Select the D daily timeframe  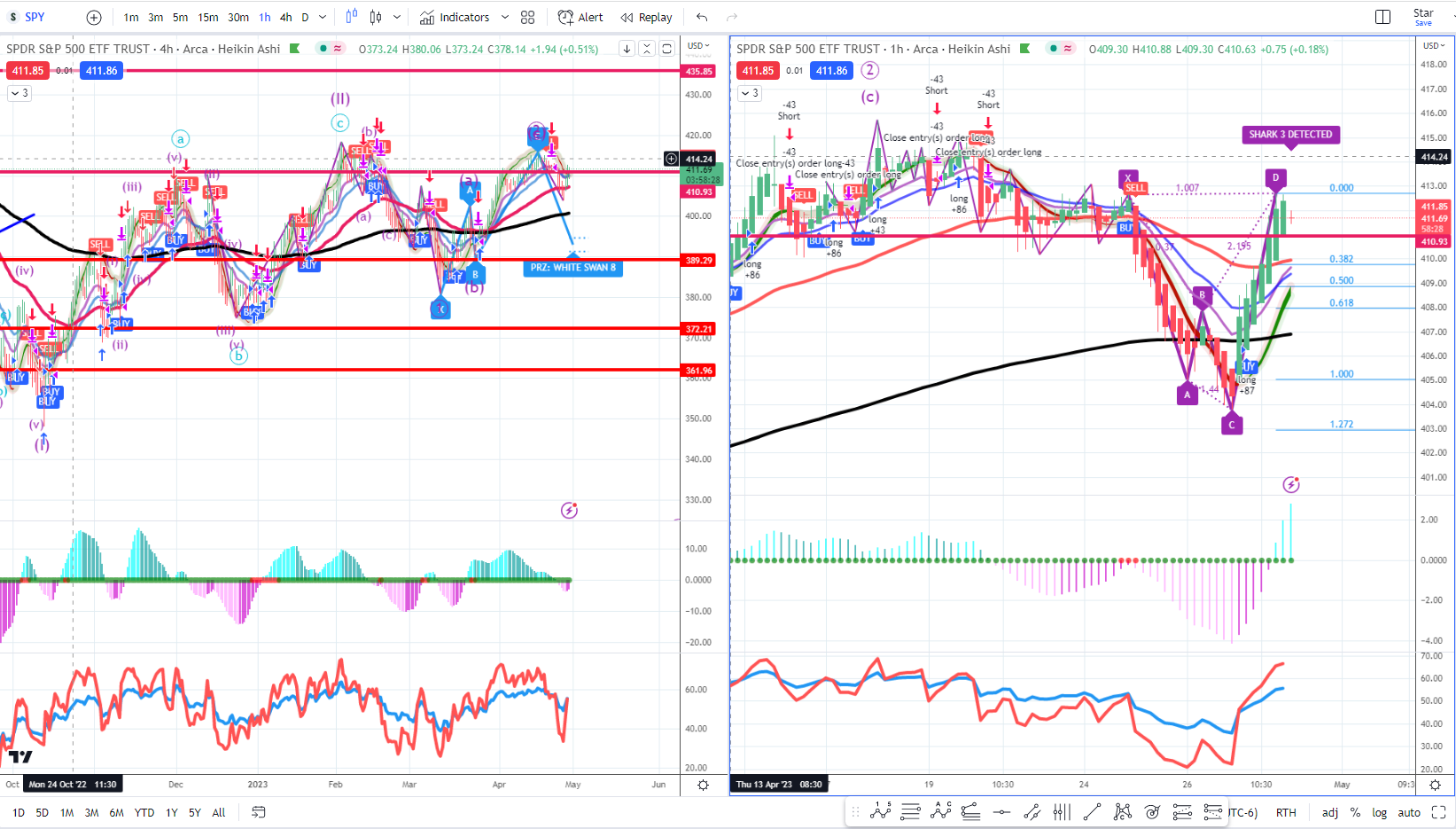pyautogui.click(x=306, y=17)
